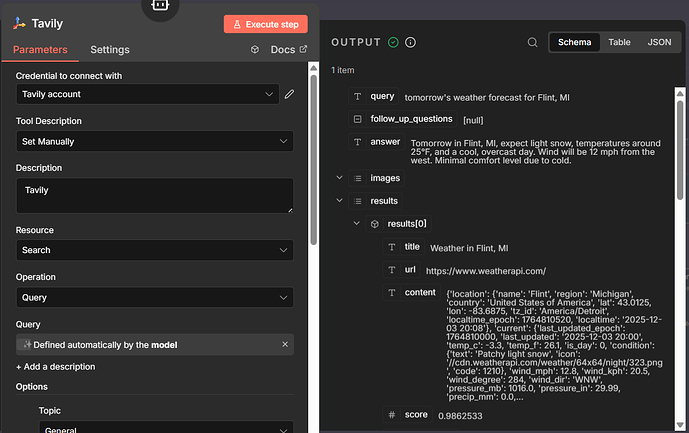Click the cube icon beside Docs
This screenshot has height=433, width=689.
coord(255,49)
